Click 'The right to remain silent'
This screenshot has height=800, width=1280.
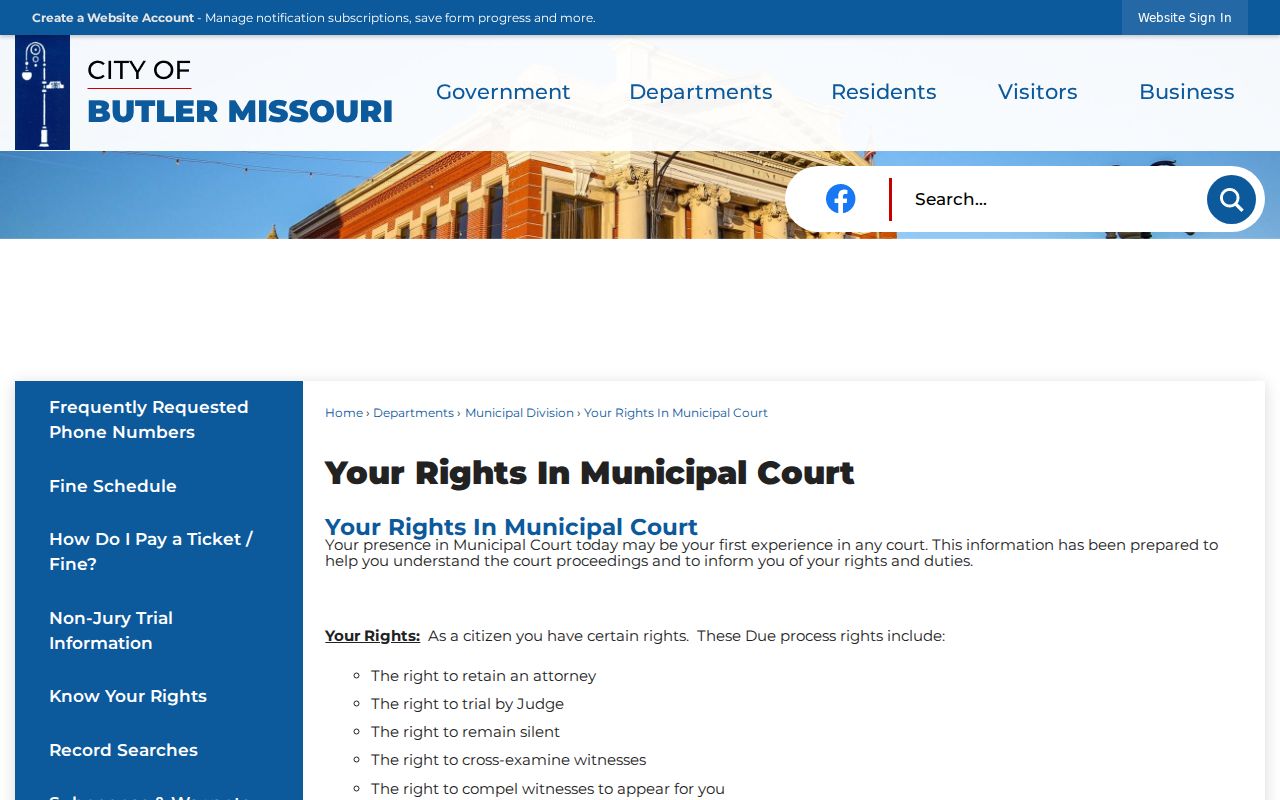pyautogui.click(x=465, y=732)
